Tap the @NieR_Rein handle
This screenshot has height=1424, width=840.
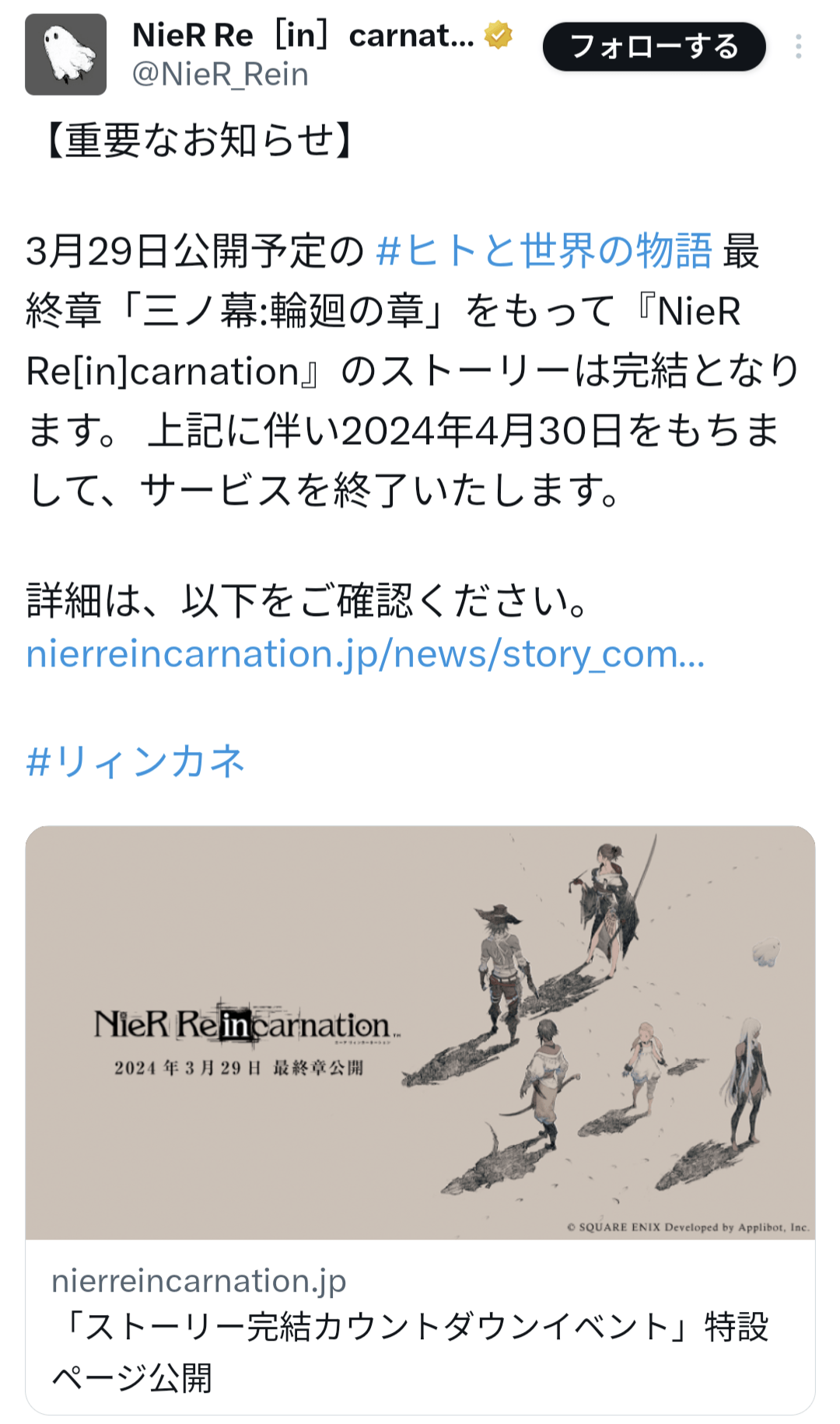pyautogui.click(x=220, y=75)
